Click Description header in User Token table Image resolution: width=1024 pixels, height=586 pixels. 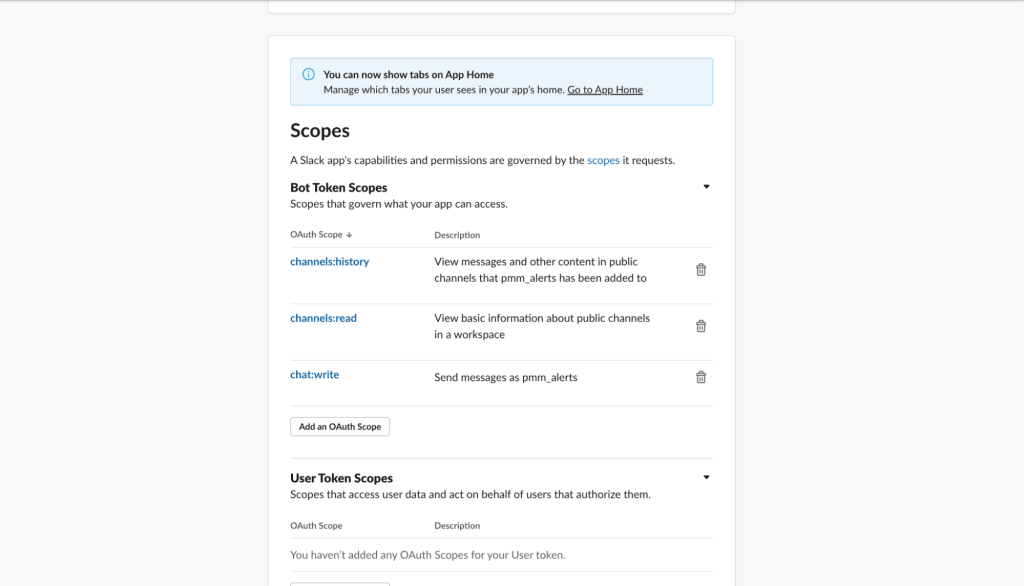pos(457,526)
